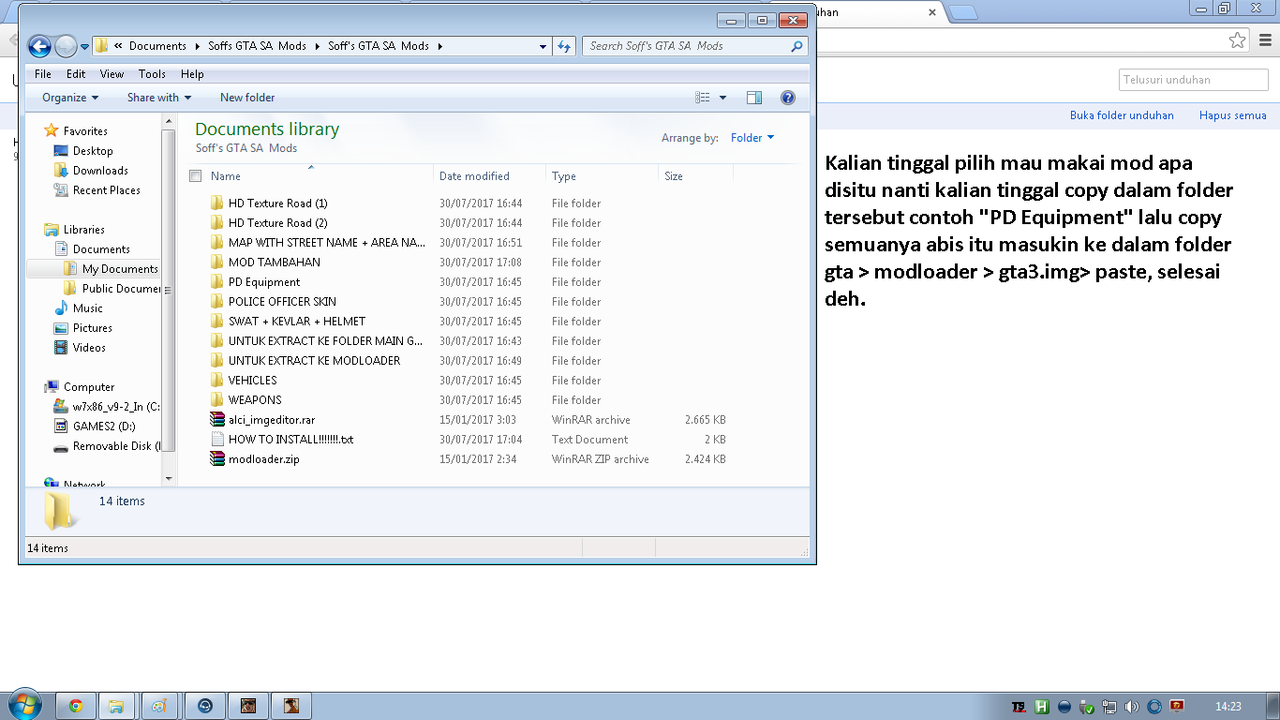Open the File menu
1280x720 pixels.
[x=43, y=74]
